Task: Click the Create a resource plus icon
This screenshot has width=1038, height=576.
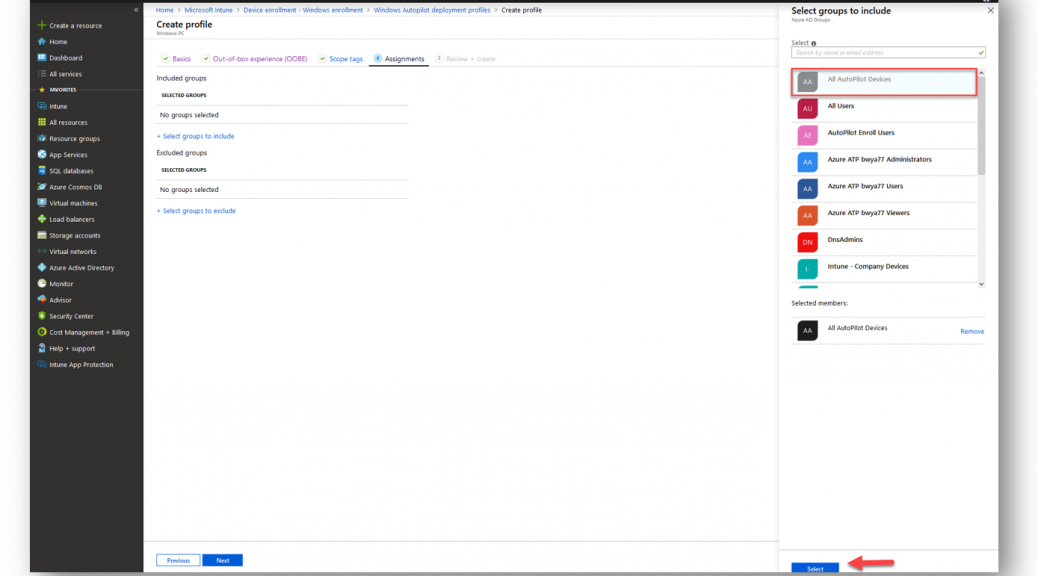Action: coord(42,25)
